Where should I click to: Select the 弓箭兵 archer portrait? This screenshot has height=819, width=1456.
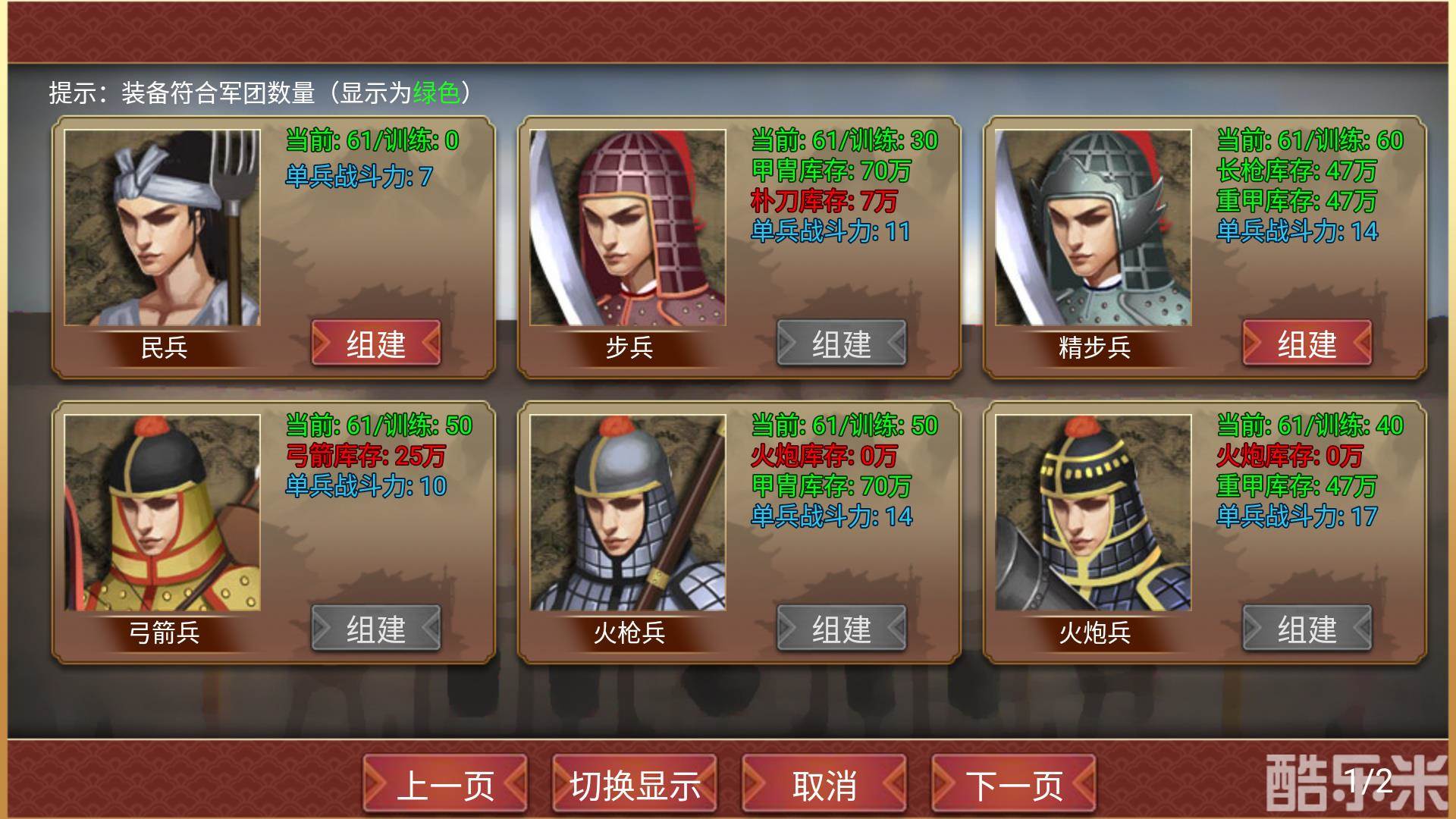tap(162, 513)
